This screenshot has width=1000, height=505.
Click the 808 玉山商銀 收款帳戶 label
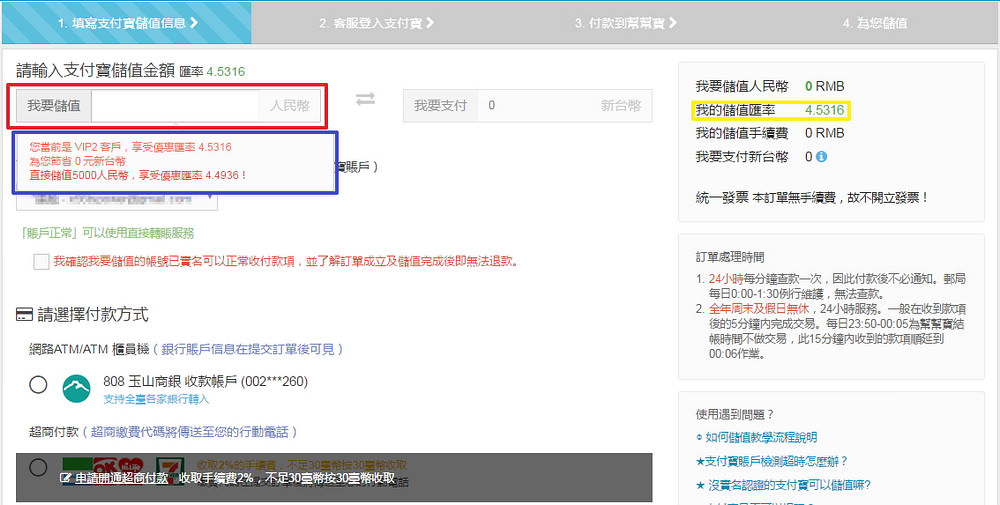tap(205, 381)
